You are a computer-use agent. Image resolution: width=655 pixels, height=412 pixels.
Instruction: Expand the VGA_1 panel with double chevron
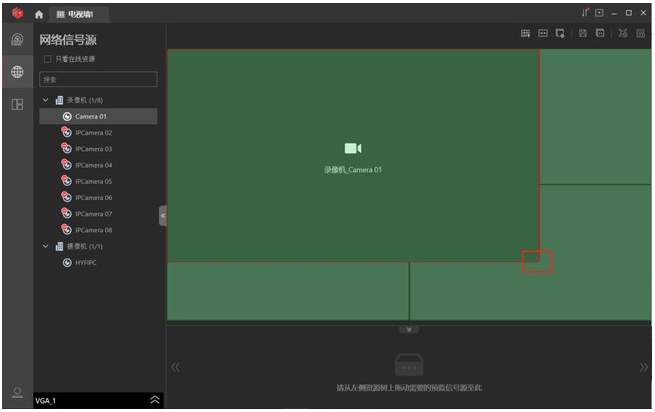(x=154, y=400)
